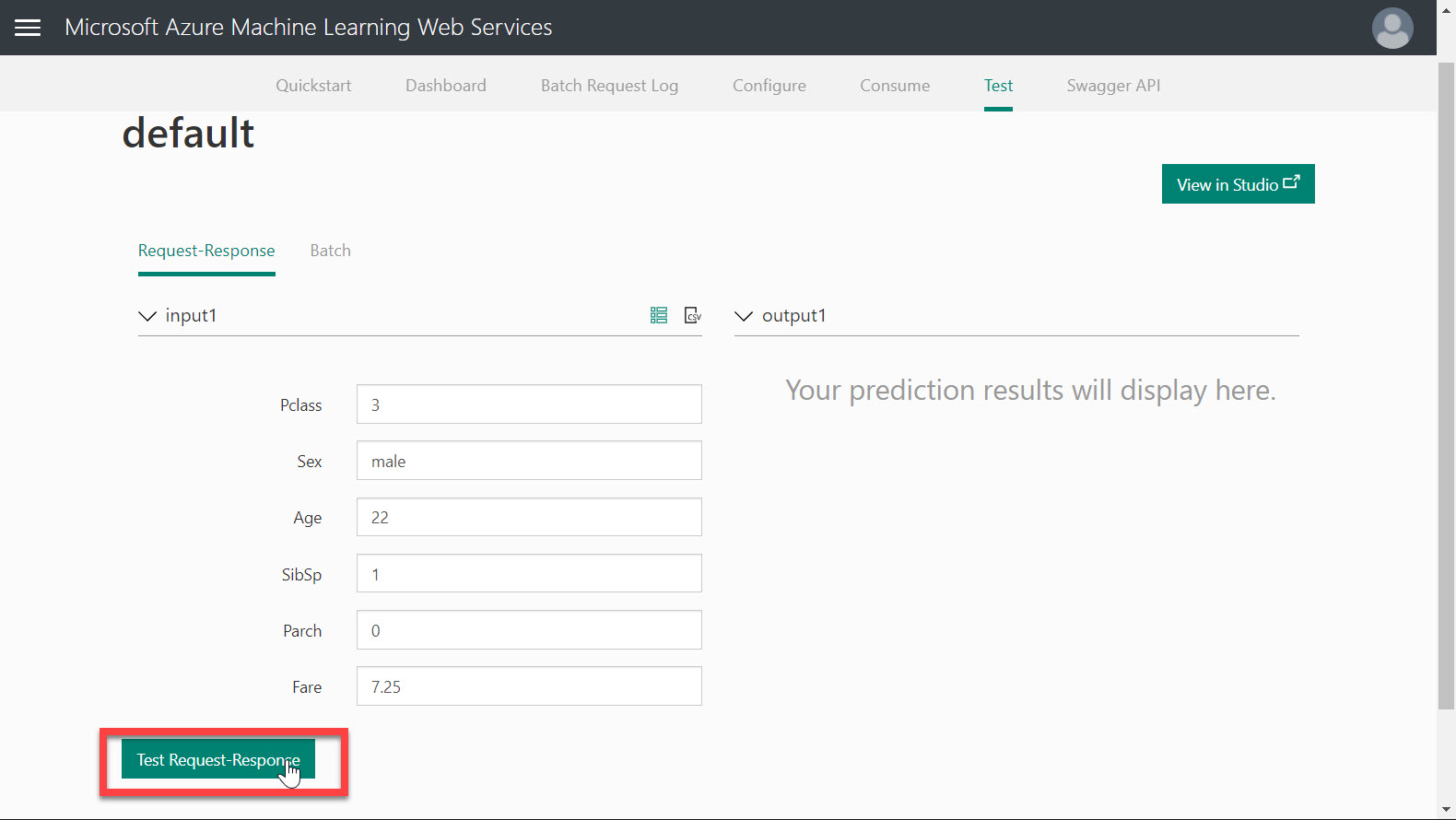Switch input1 to form view icon
This screenshot has width=1456, height=820.
(659, 315)
